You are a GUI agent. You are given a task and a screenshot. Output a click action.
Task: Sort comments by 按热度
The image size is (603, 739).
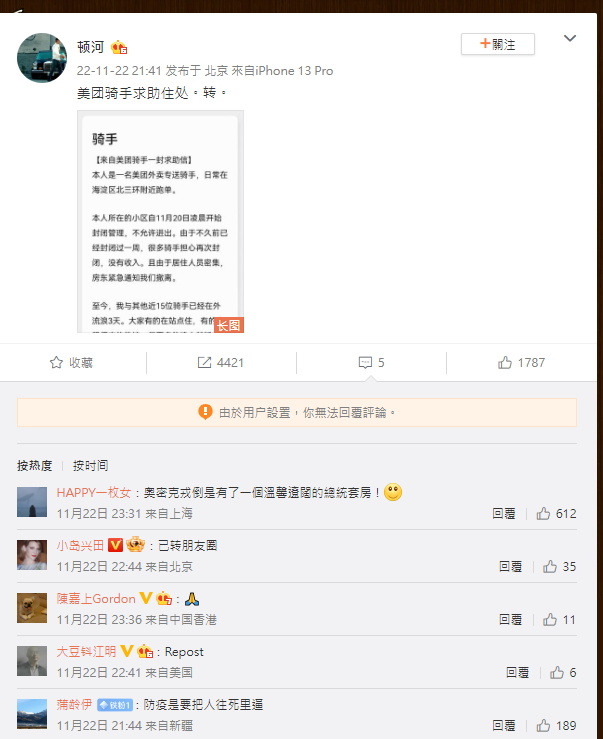click(x=34, y=466)
